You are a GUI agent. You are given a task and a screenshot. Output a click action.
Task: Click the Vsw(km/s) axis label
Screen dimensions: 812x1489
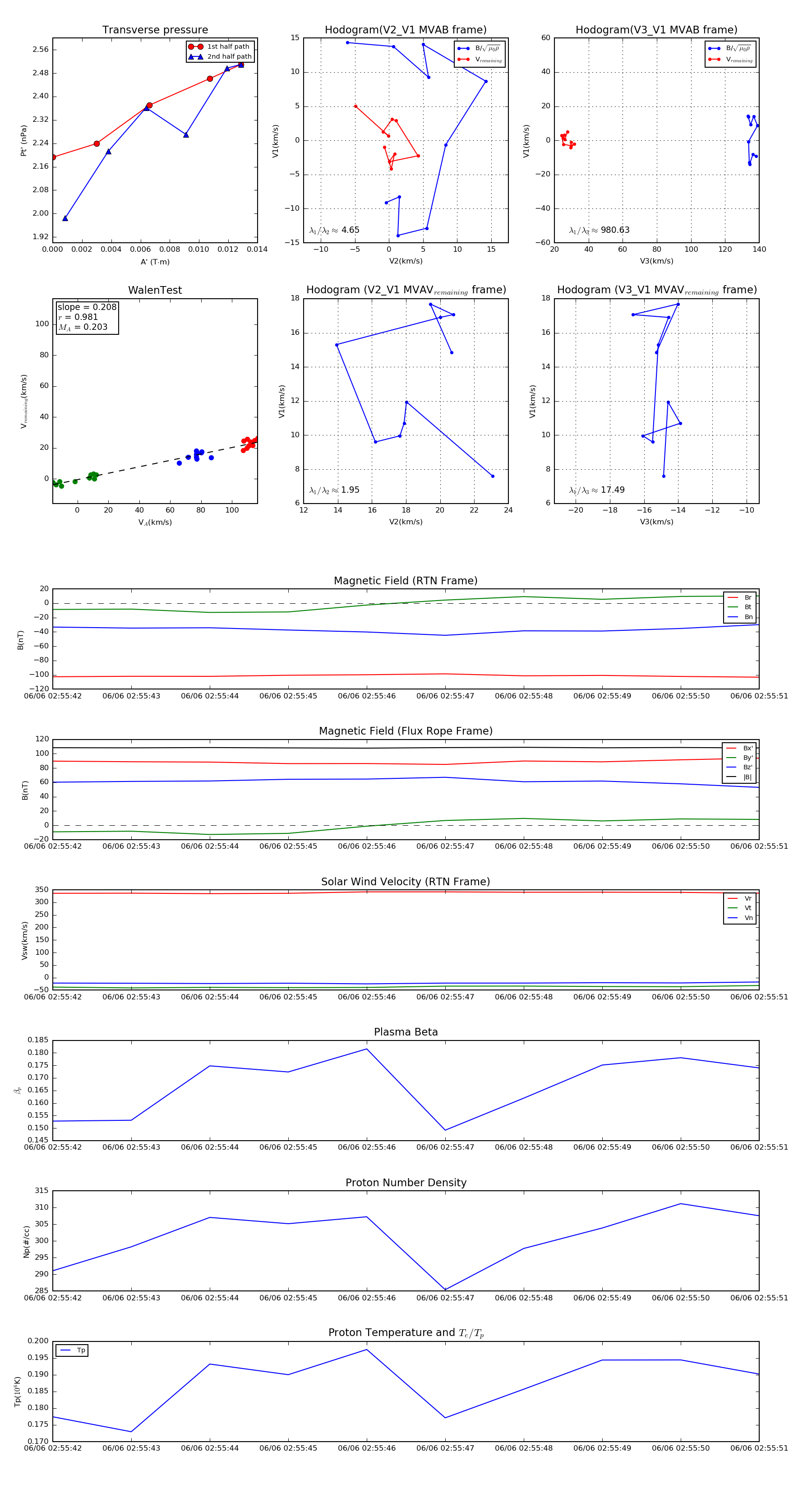click(24, 940)
